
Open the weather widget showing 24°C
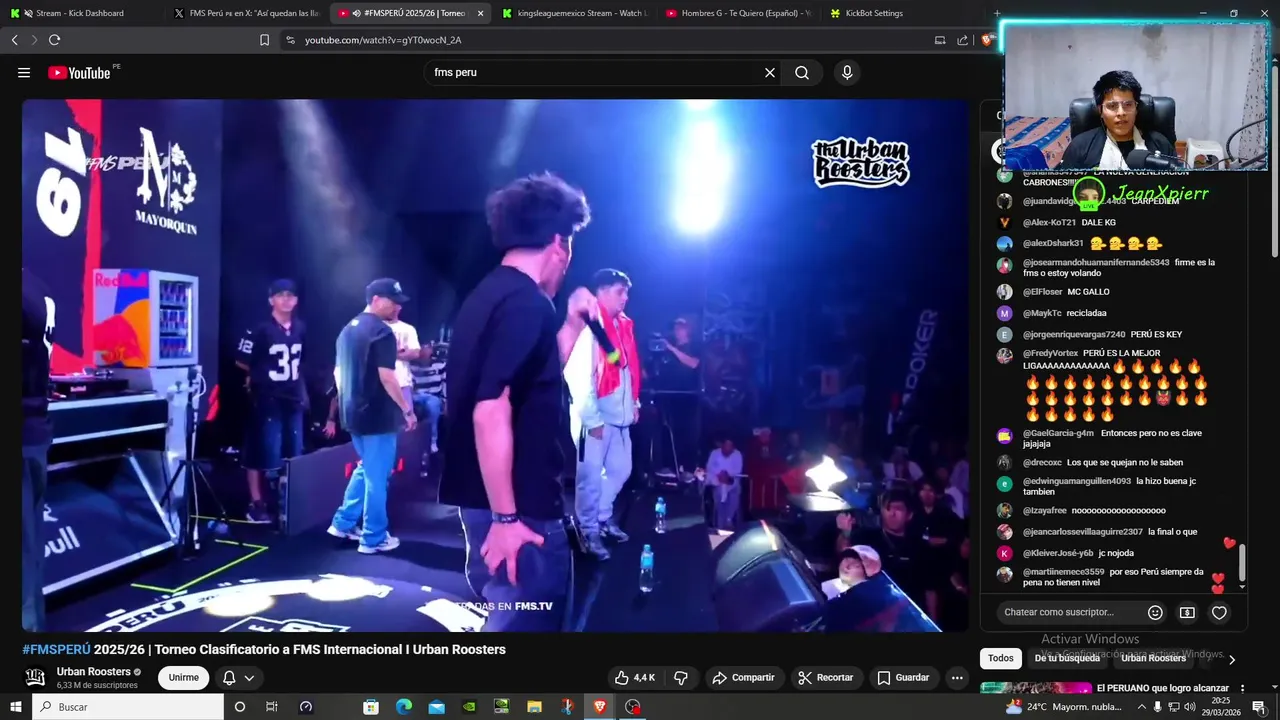1065,707
